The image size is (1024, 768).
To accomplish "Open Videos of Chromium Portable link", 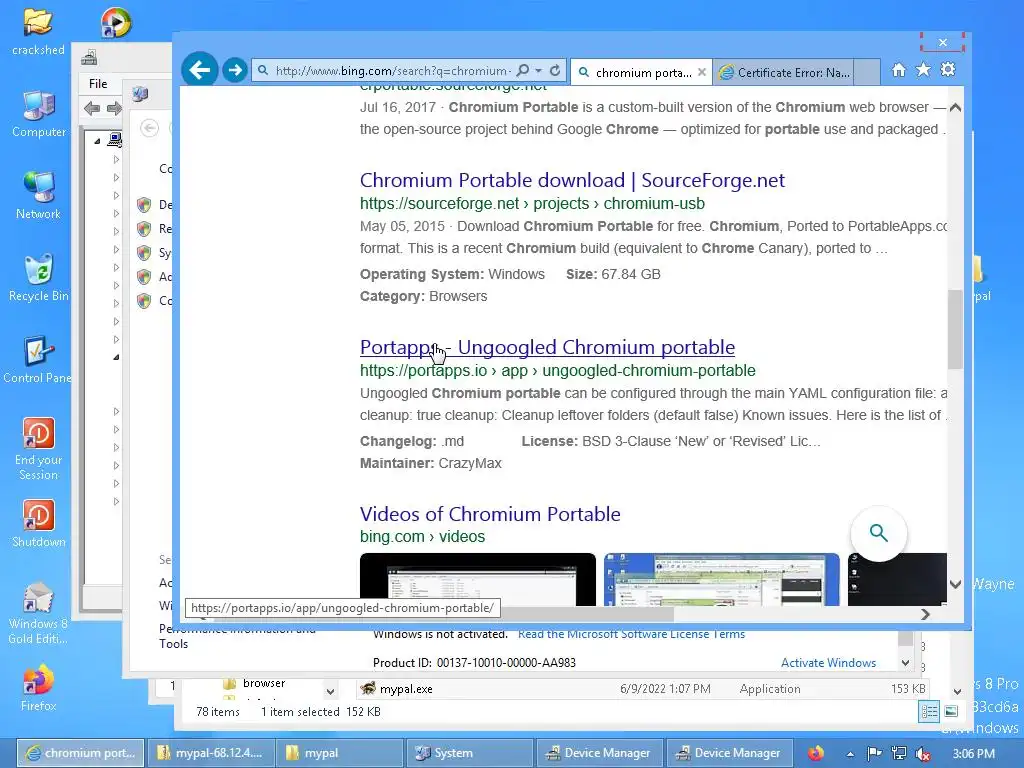I will 490,514.
